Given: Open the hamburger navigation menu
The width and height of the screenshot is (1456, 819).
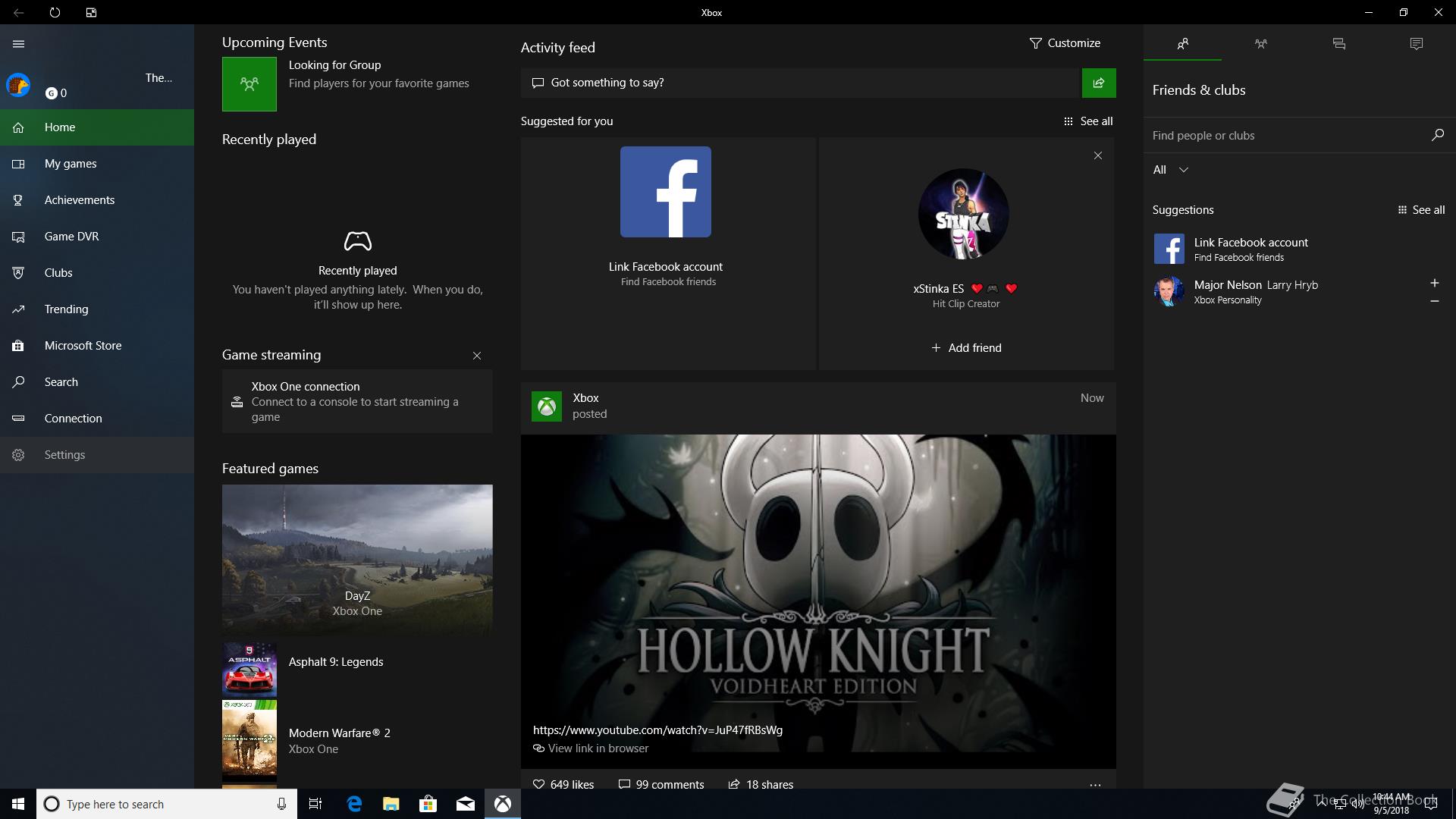Looking at the screenshot, I should click(19, 44).
